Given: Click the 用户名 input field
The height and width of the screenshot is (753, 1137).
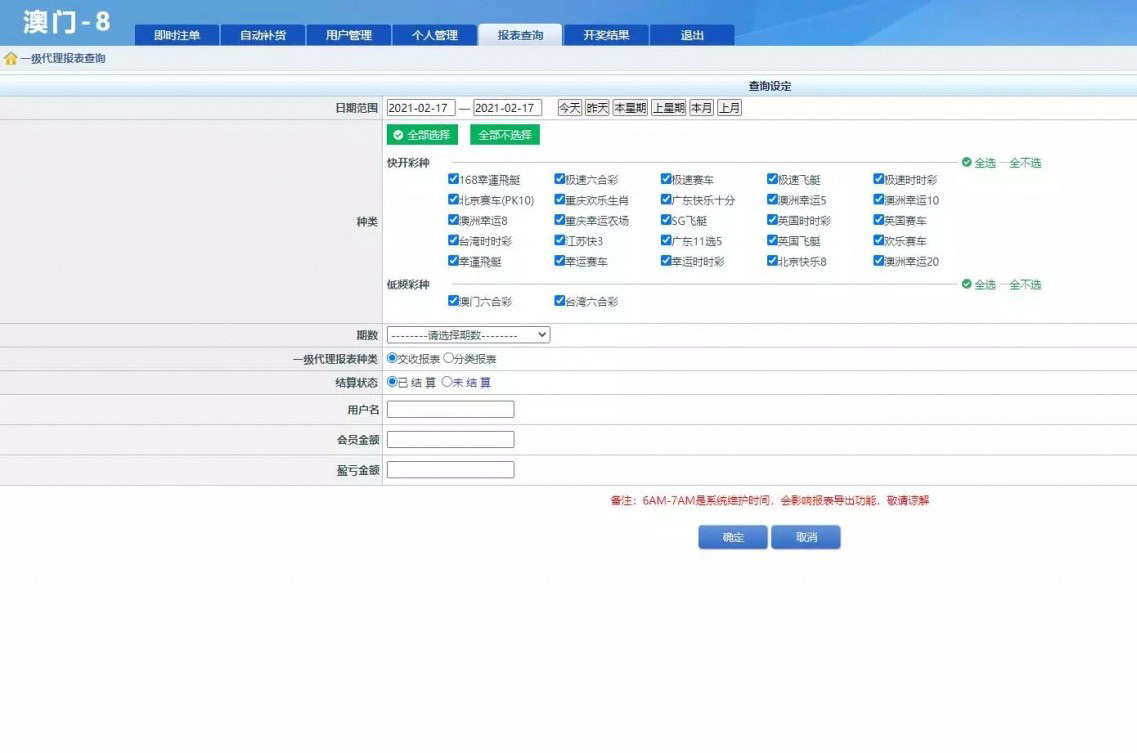Looking at the screenshot, I should (450, 409).
